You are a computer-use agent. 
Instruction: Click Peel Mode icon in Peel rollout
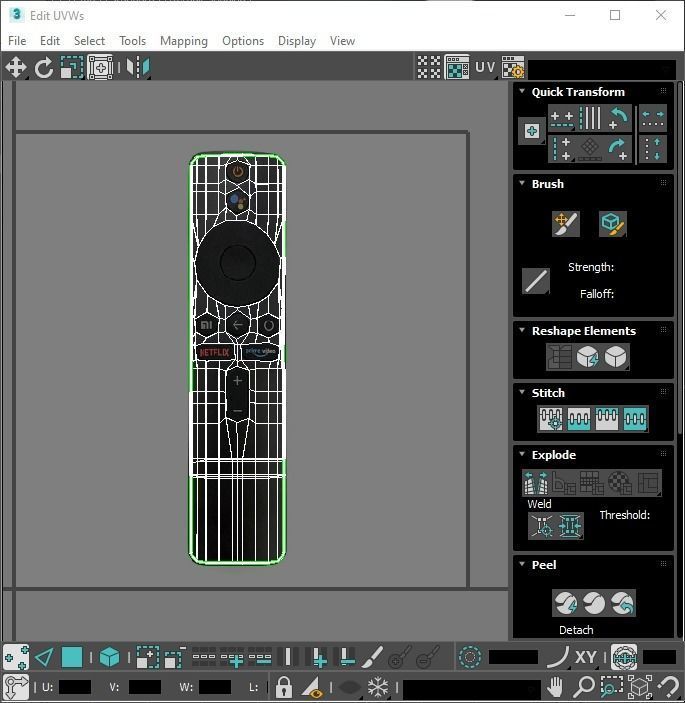click(x=594, y=603)
